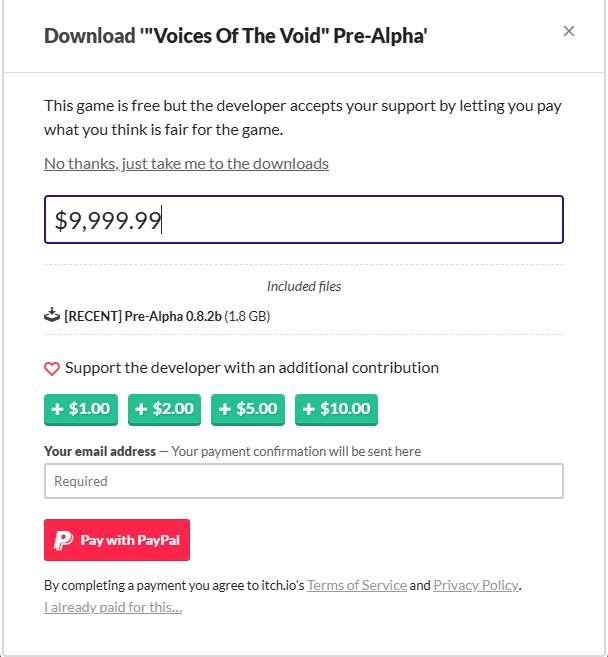The height and width of the screenshot is (657, 608).
Task: Add $1.00 to the contribution
Action: pyautogui.click(x=81, y=409)
